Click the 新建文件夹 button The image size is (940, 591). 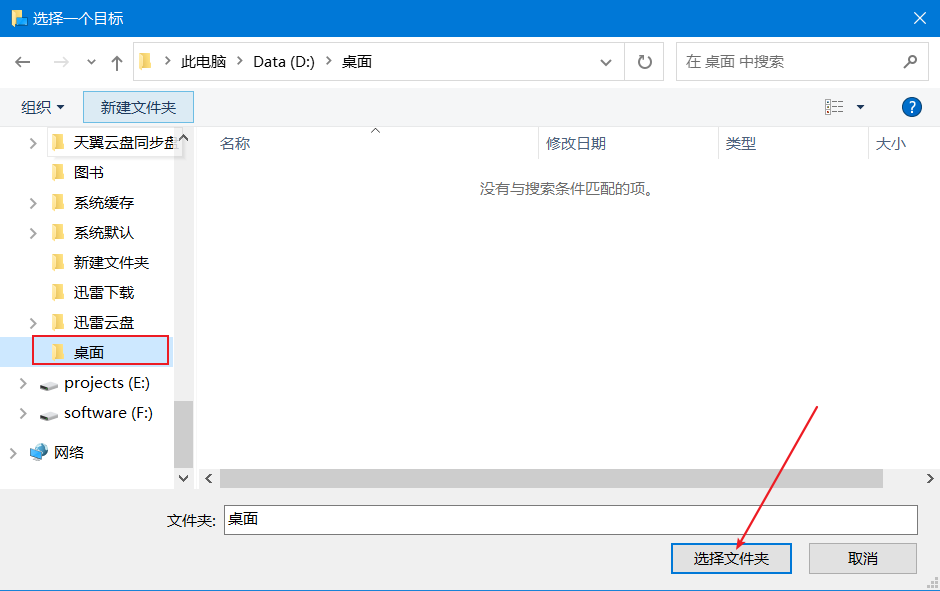(x=138, y=107)
